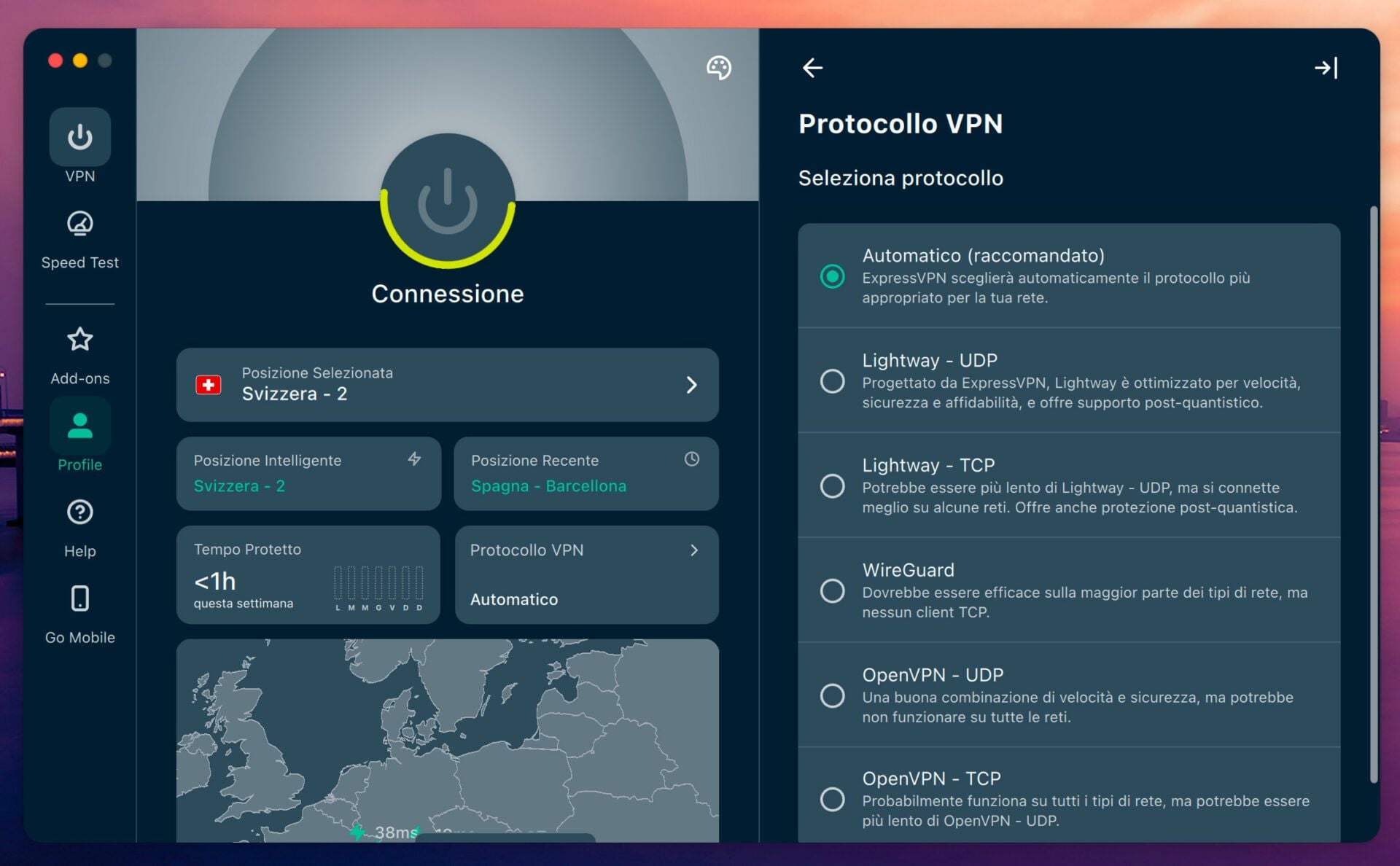This screenshot has width=1400, height=866.
Task: Open the VPN power icon in sidebar
Action: pos(80,136)
